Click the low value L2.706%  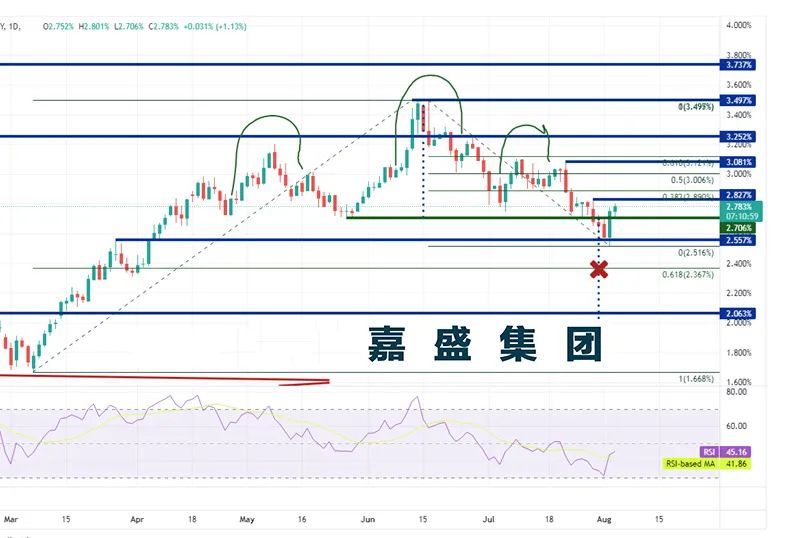tap(129, 26)
